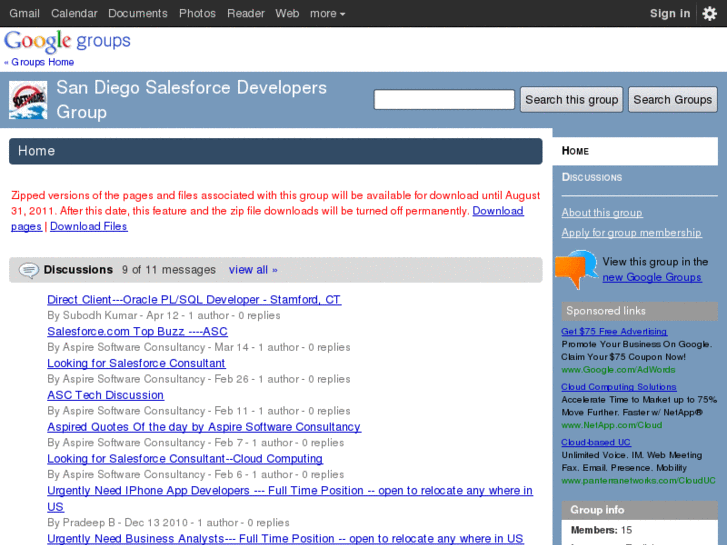Click www.NetApp.com/Cloud URL
727x545 pixels.
(612, 425)
